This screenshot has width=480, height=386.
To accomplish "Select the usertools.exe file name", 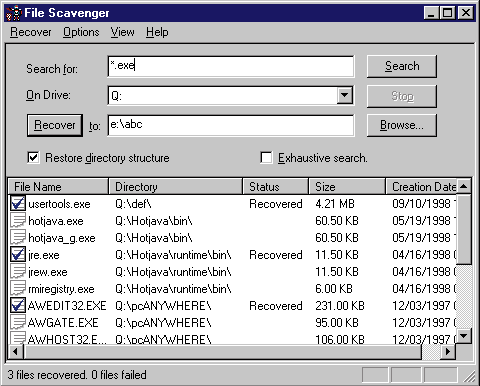I will [59, 204].
